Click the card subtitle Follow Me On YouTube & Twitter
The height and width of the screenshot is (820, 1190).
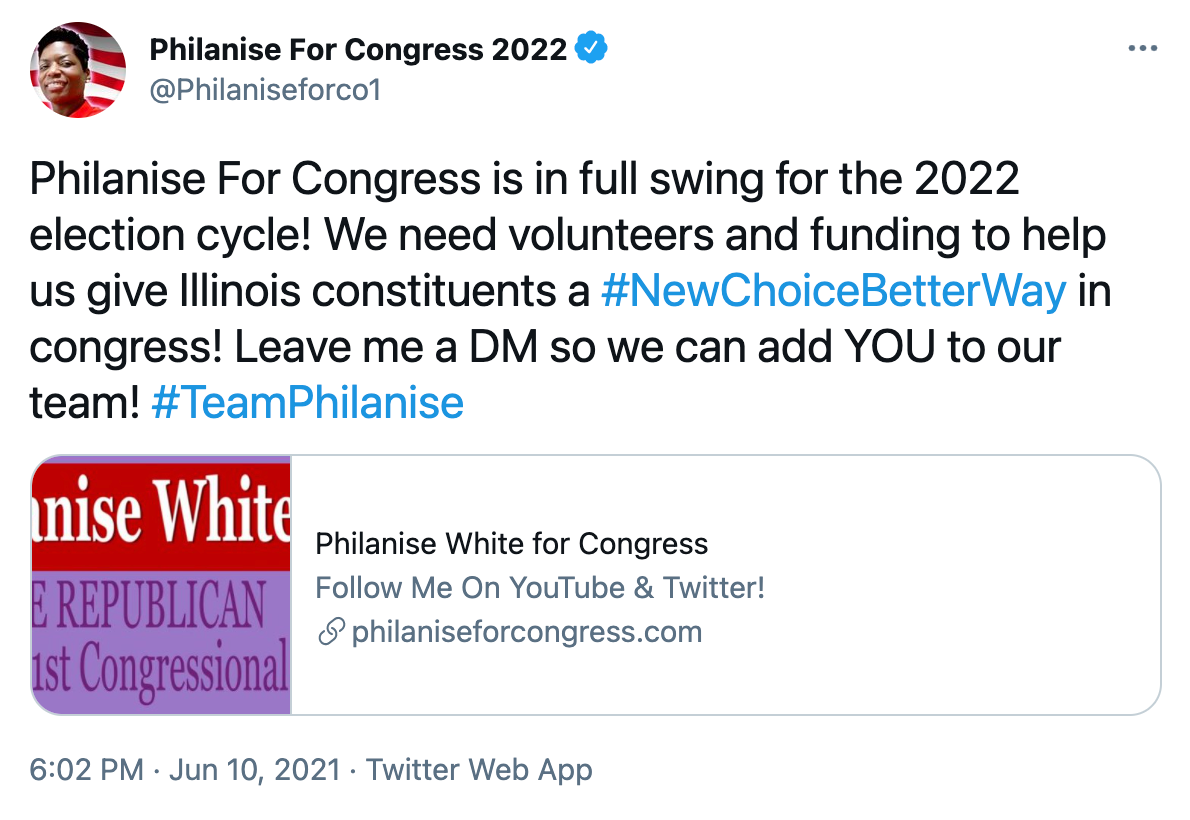tap(541, 588)
